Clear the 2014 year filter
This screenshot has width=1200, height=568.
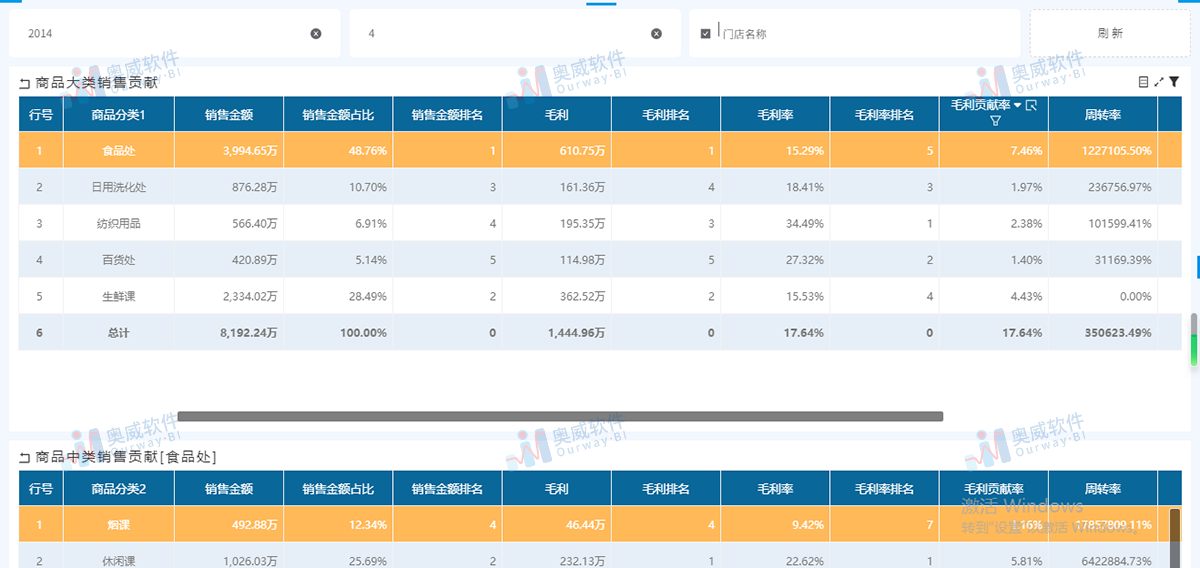click(316, 33)
